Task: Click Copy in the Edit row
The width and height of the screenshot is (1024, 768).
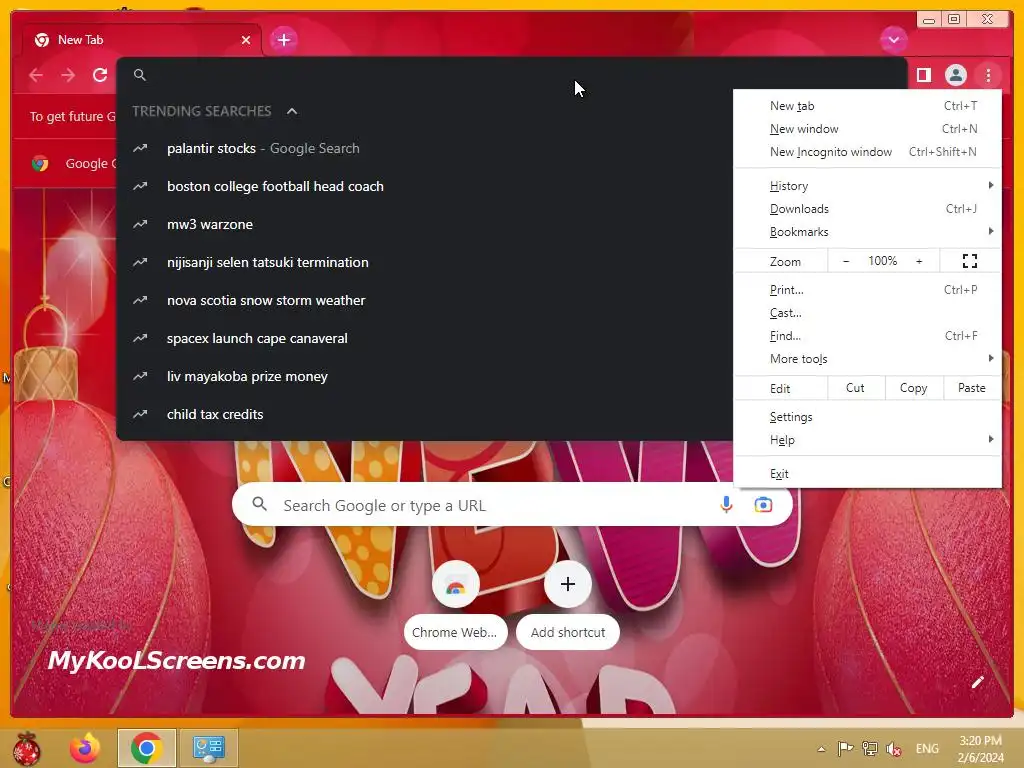Action: 914,388
